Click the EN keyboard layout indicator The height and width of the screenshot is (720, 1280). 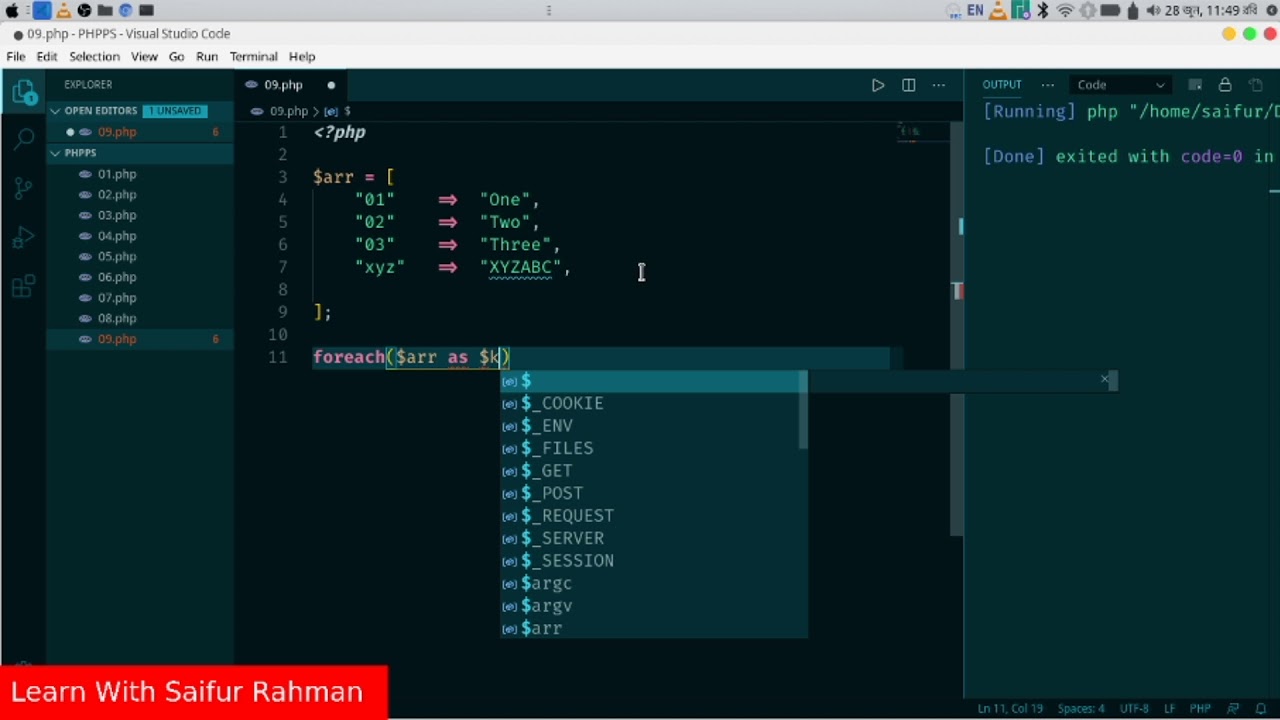click(975, 10)
